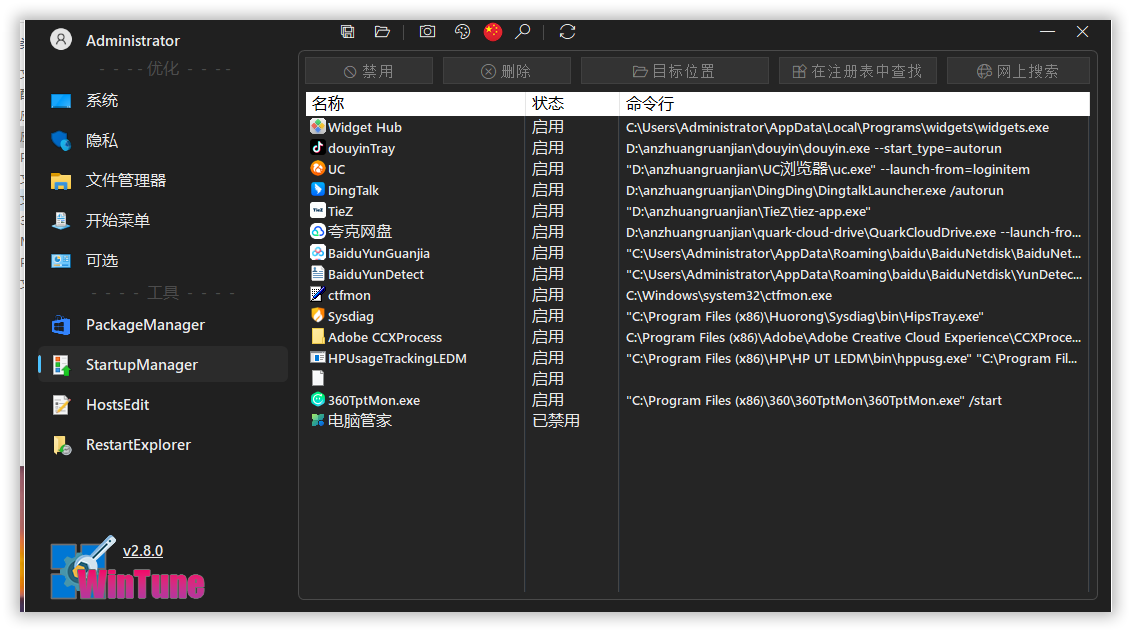Open HostsEdit tool
The image size is (1132, 632).
click(x=119, y=405)
